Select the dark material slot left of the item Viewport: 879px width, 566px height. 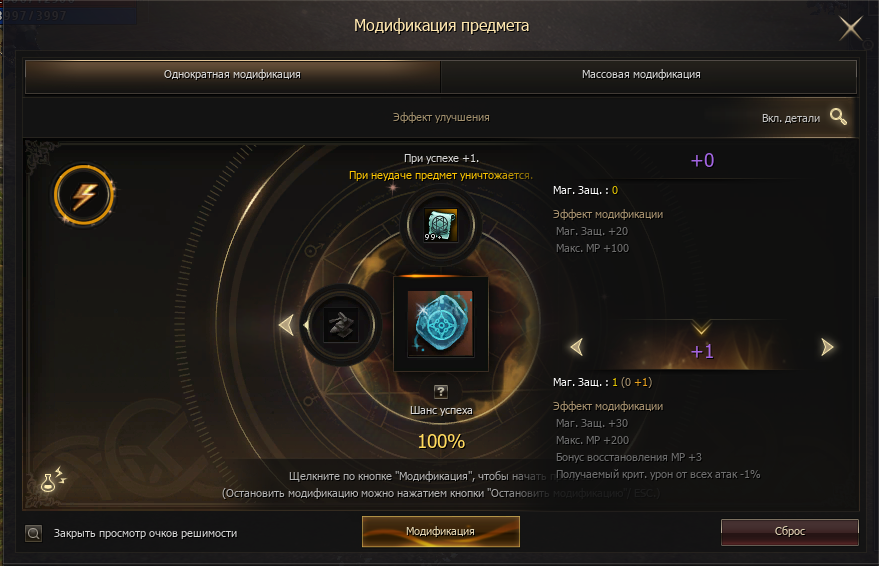pos(341,325)
